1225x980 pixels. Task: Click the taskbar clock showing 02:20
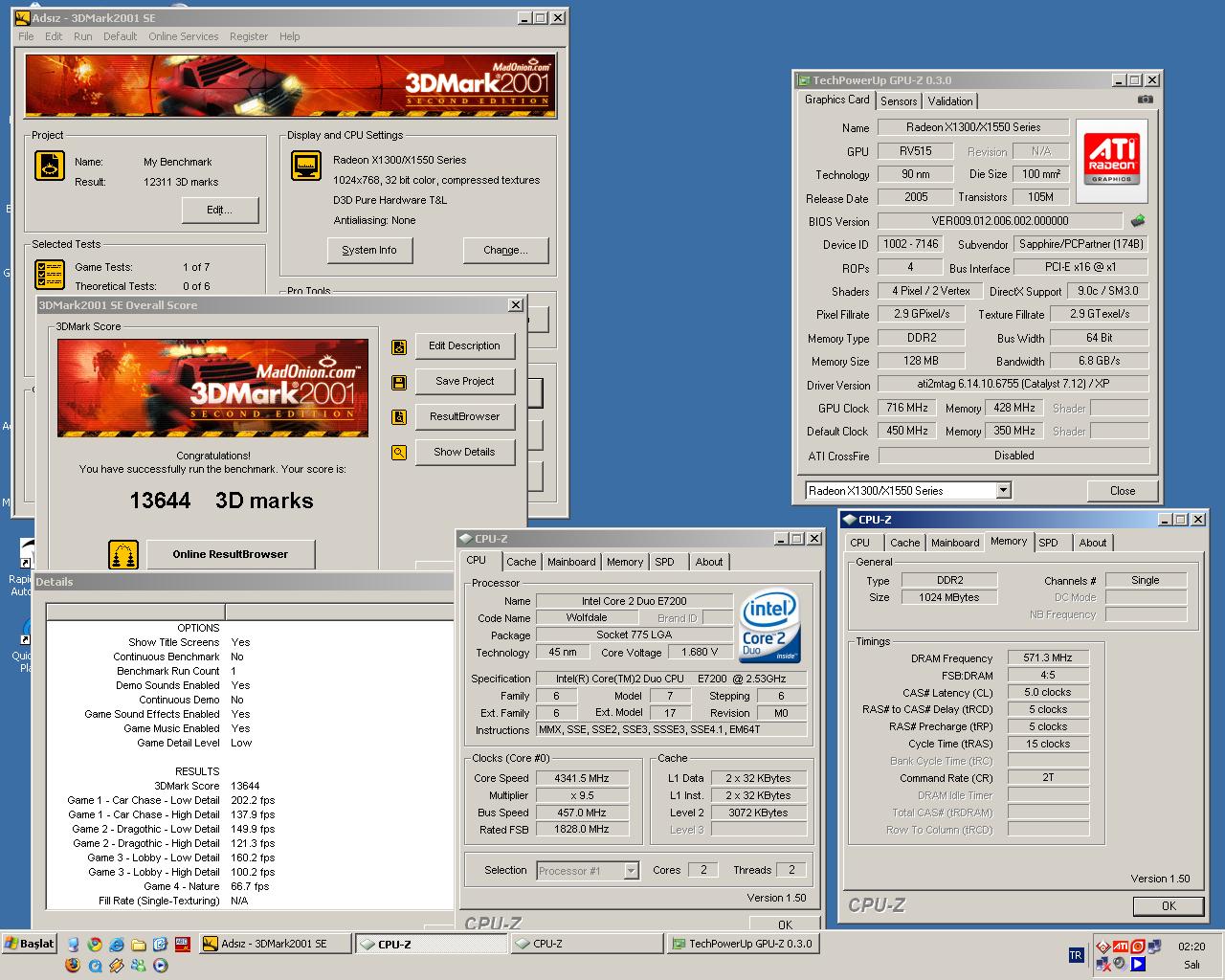[x=1192, y=947]
